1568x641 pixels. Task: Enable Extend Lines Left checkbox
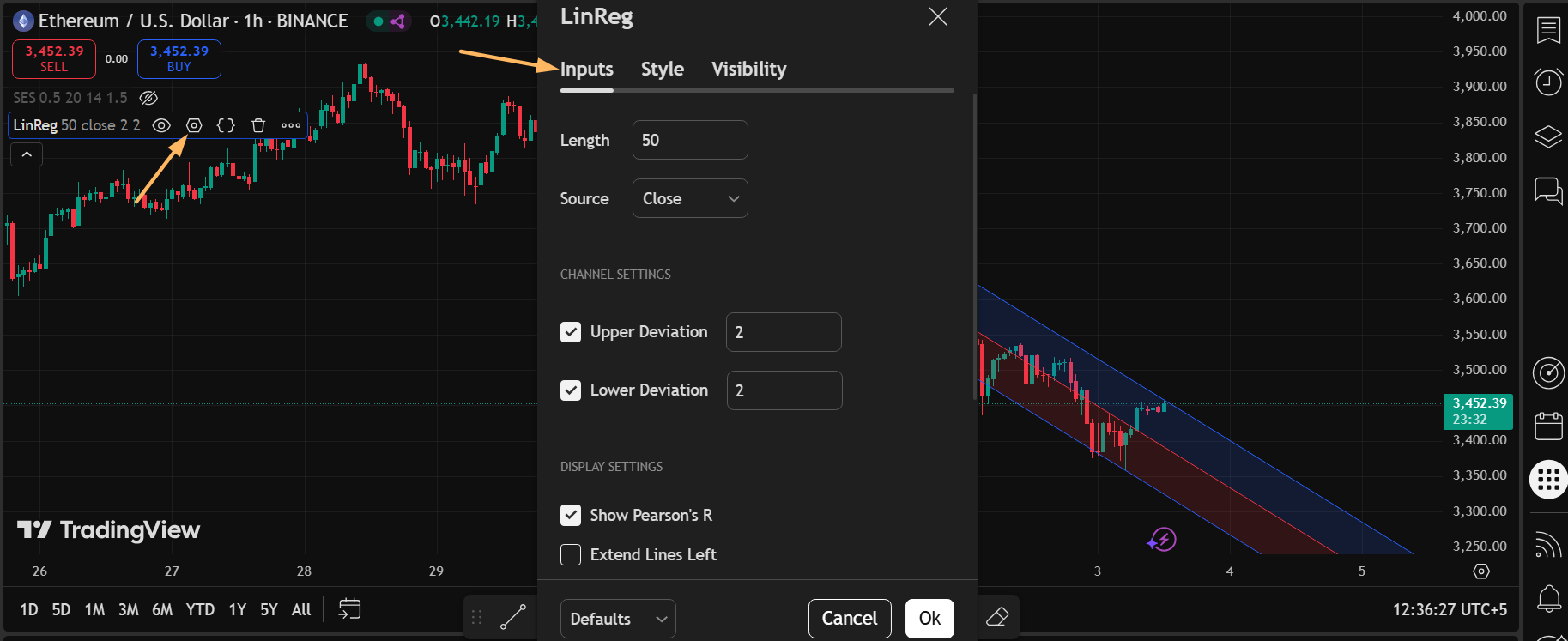[x=571, y=555]
